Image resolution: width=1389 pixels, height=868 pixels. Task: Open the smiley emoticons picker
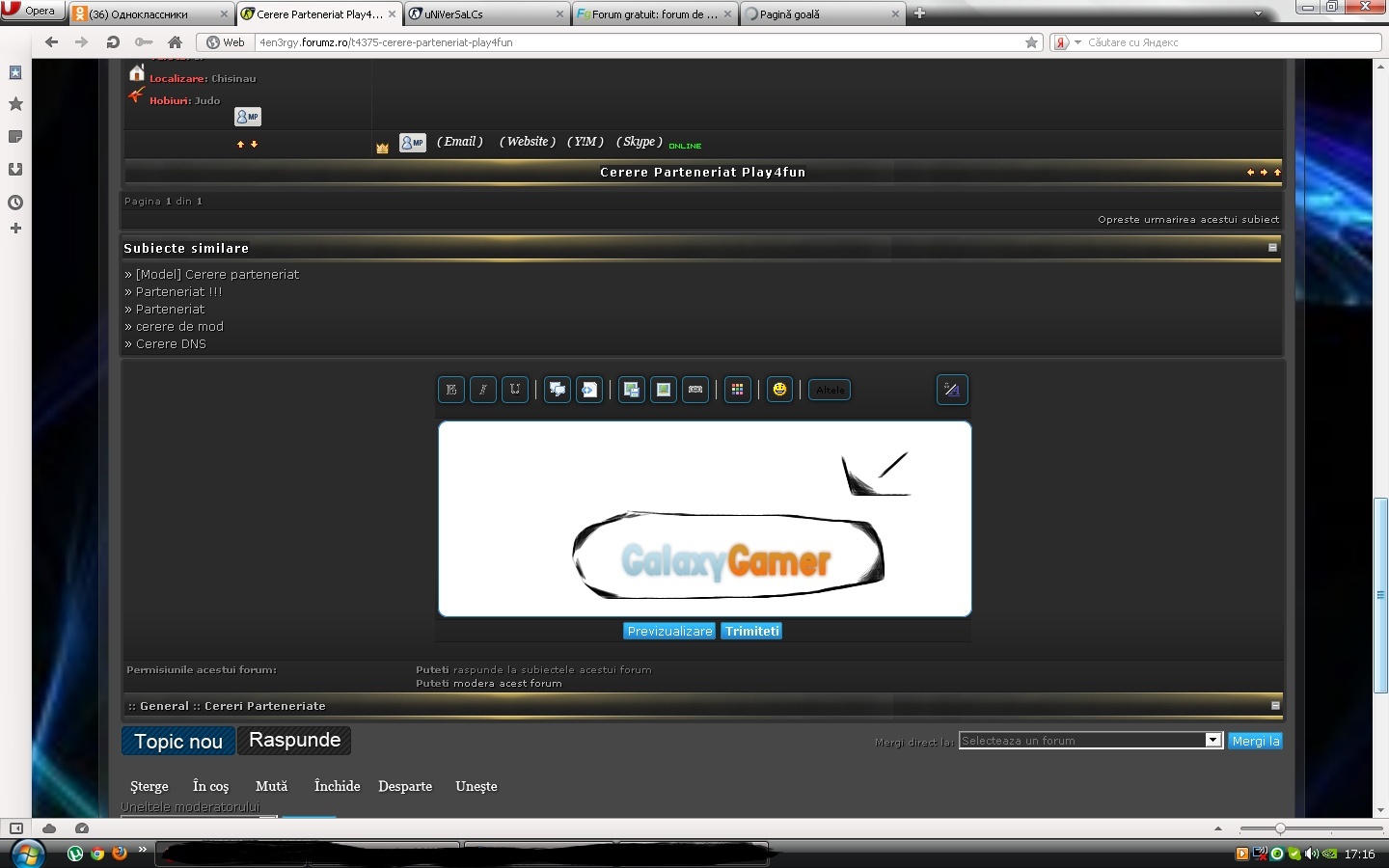[779, 390]
